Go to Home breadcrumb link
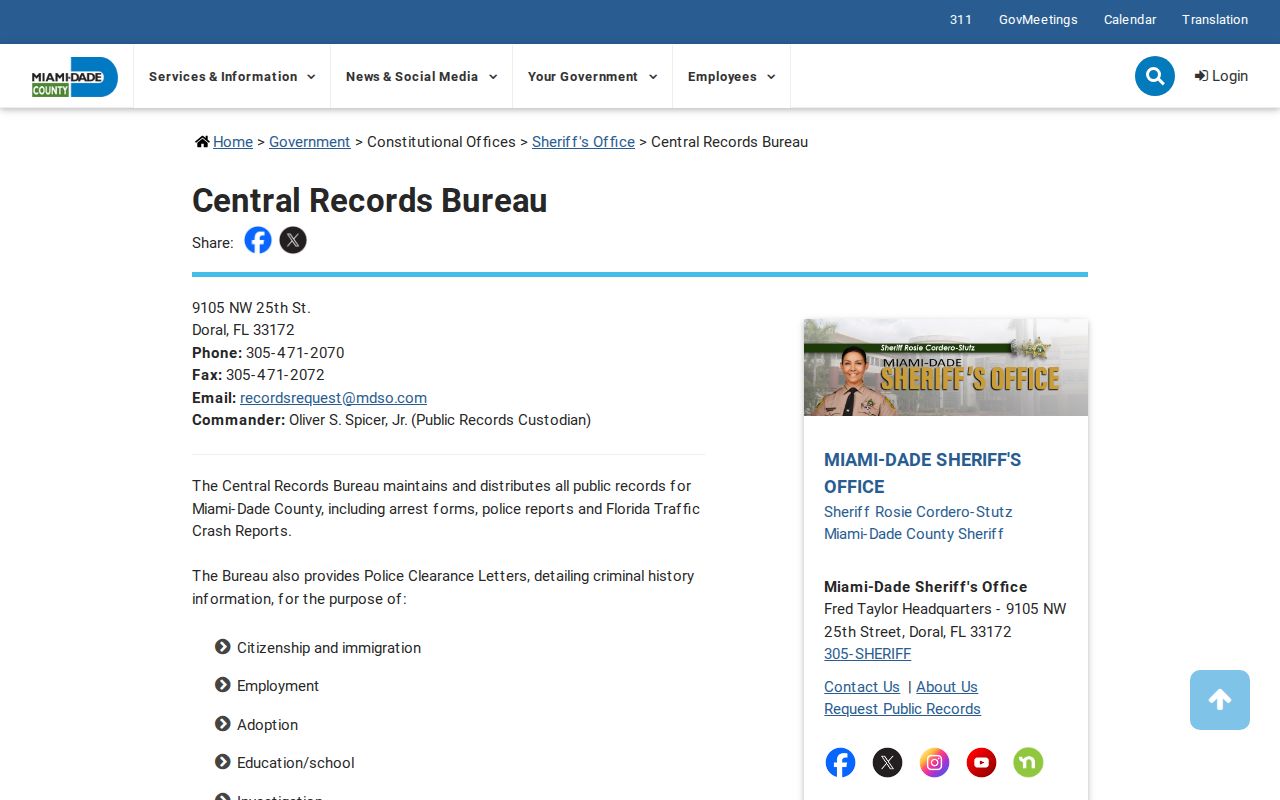Image resolution: width=1280 pixels, height=800 pixels. tap(233, 142)
